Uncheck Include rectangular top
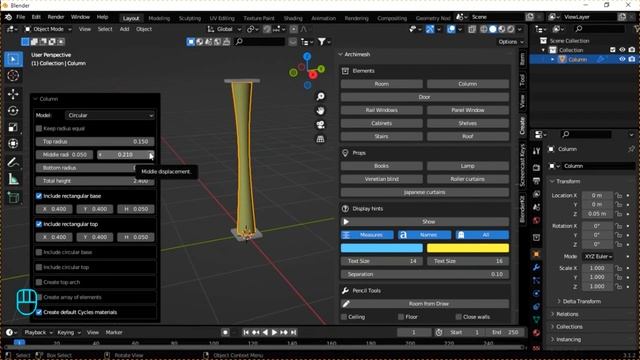This screenshot has width=640, height=360. [39, 224]
